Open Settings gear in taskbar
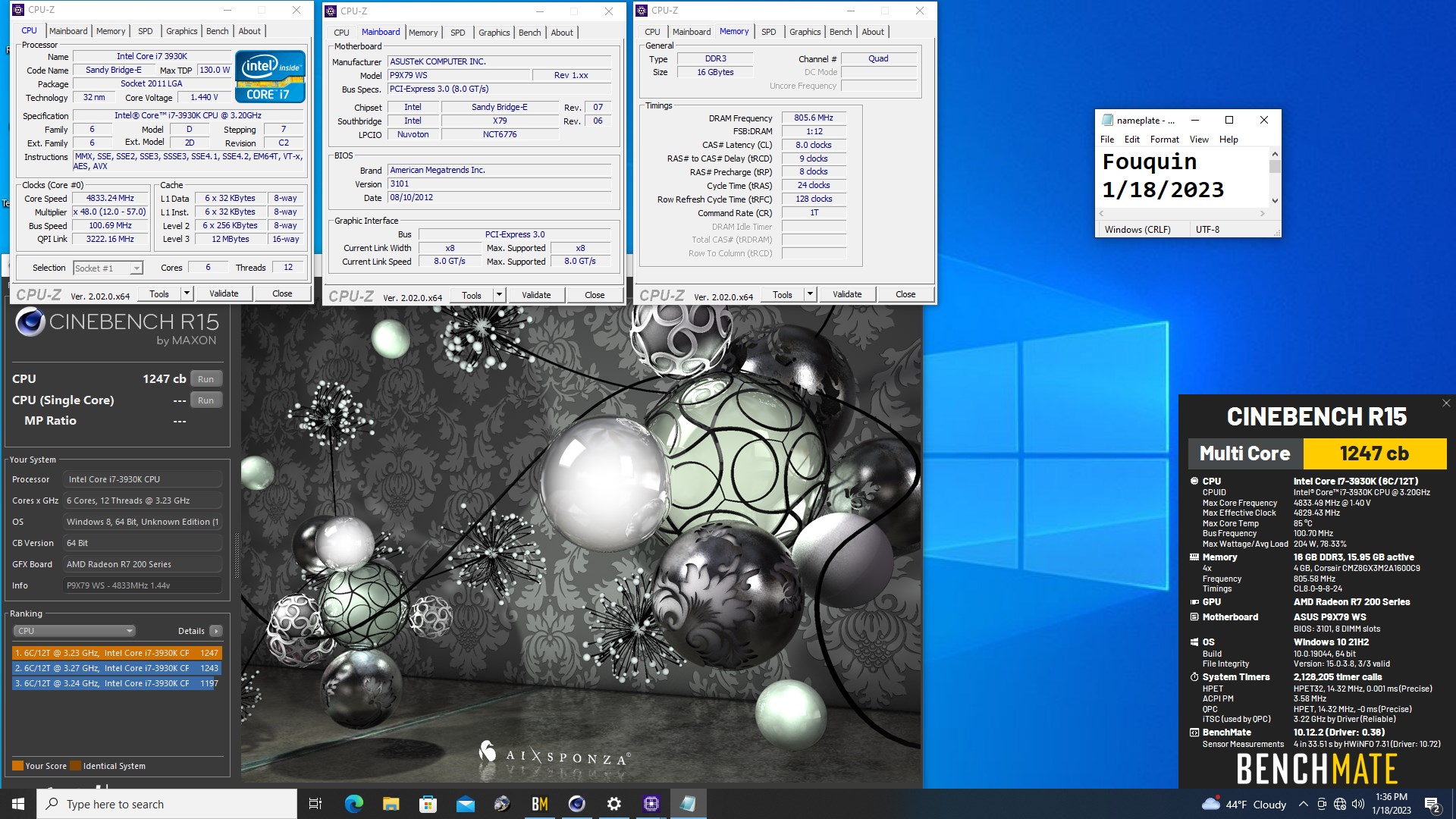The width and height of the screenshot is (1456, 819). click(613, 804)
